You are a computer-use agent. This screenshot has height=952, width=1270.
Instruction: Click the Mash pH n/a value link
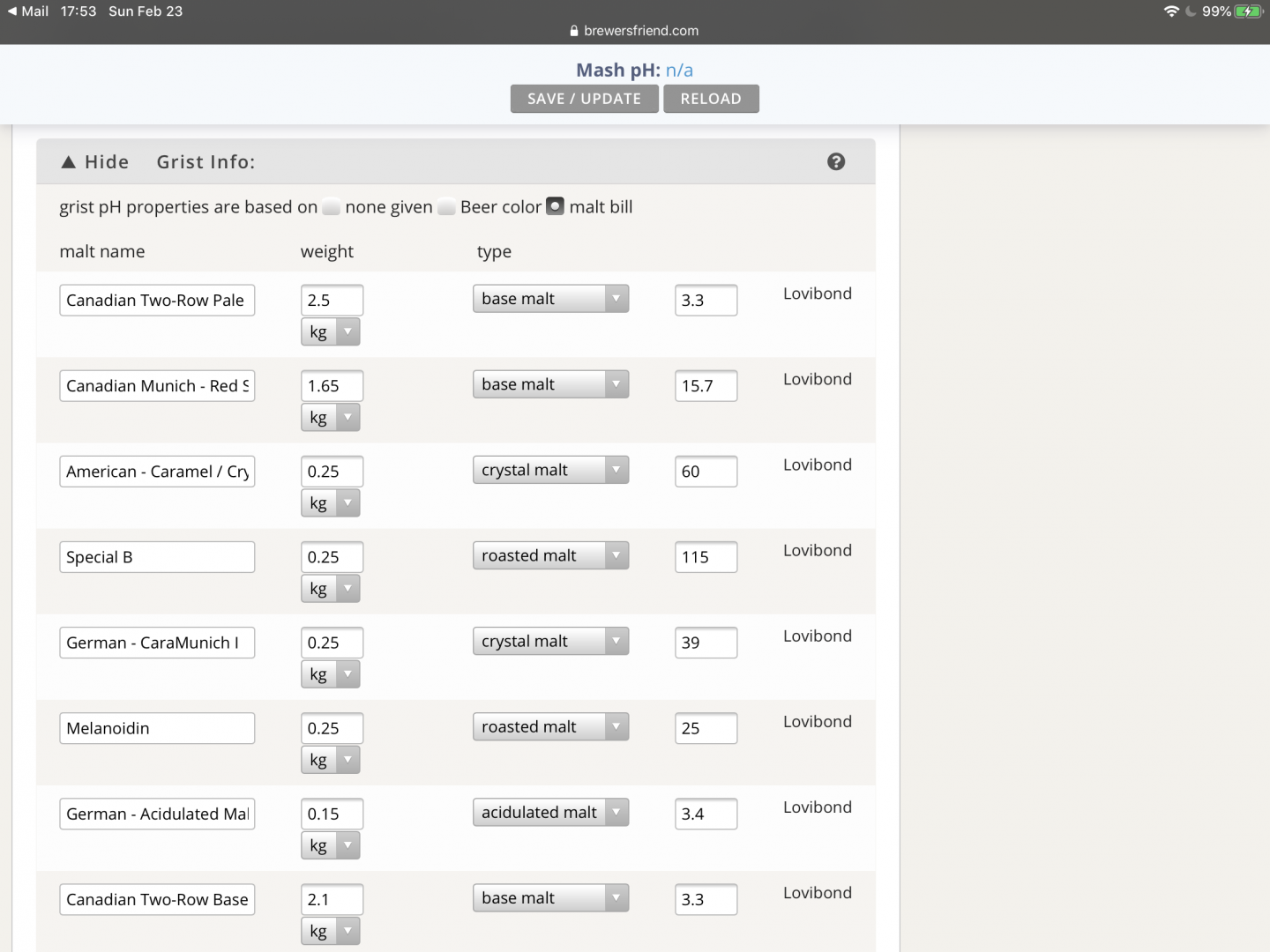pos(679,71)
